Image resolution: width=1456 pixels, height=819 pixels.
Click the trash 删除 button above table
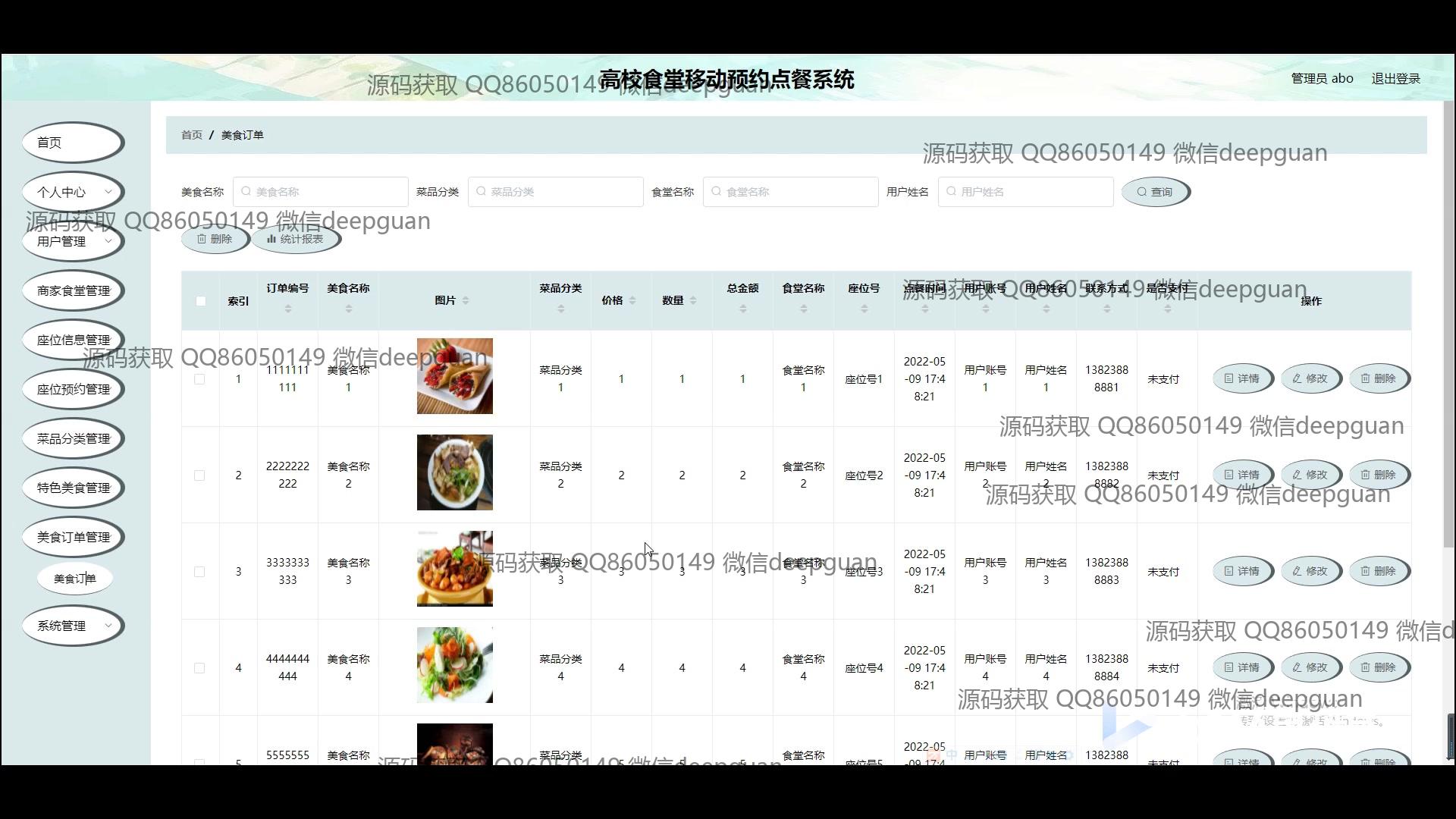(215, 239)
